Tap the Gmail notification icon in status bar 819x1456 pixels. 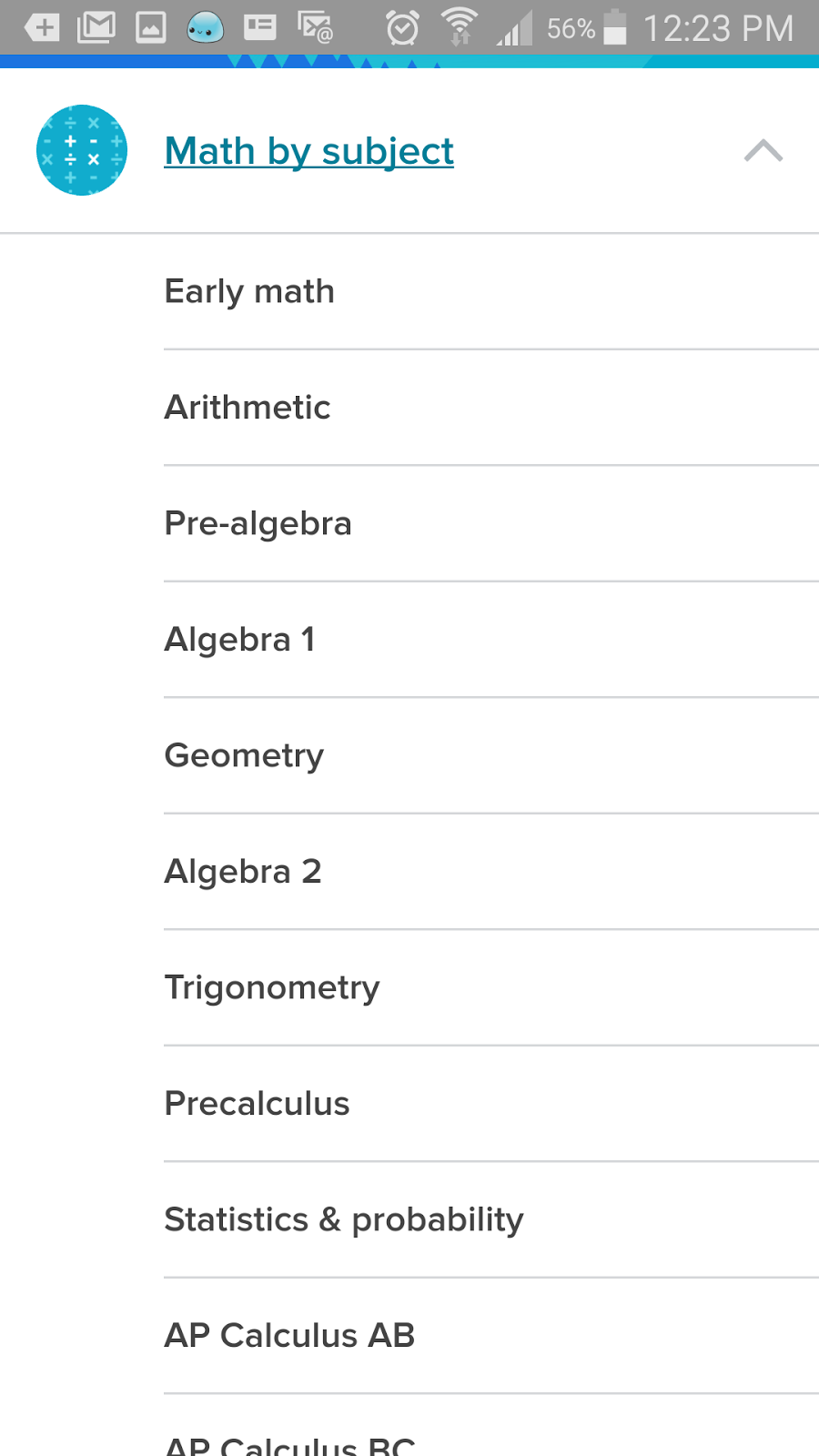tap(96, 27)
